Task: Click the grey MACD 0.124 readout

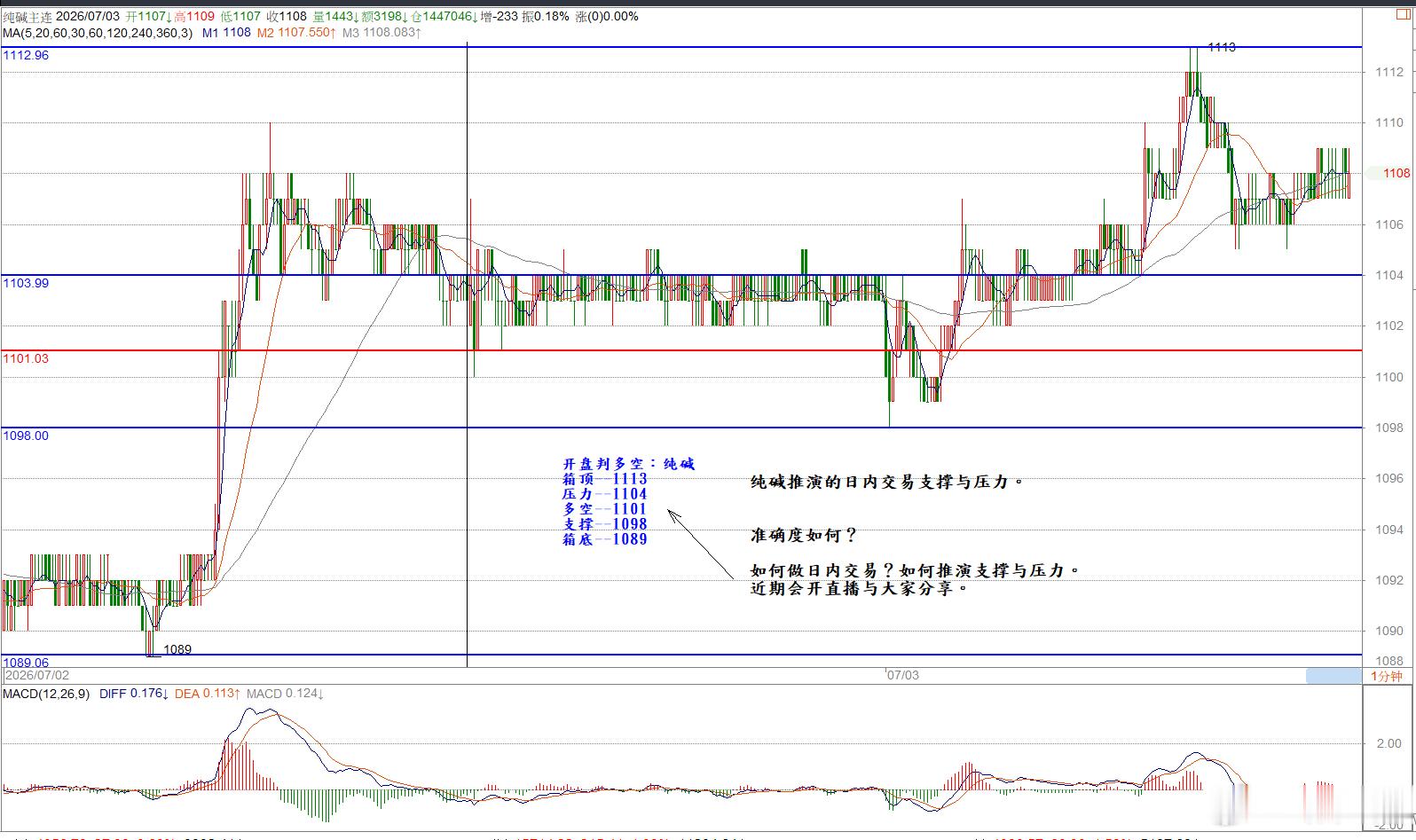Action: (285, 694)
